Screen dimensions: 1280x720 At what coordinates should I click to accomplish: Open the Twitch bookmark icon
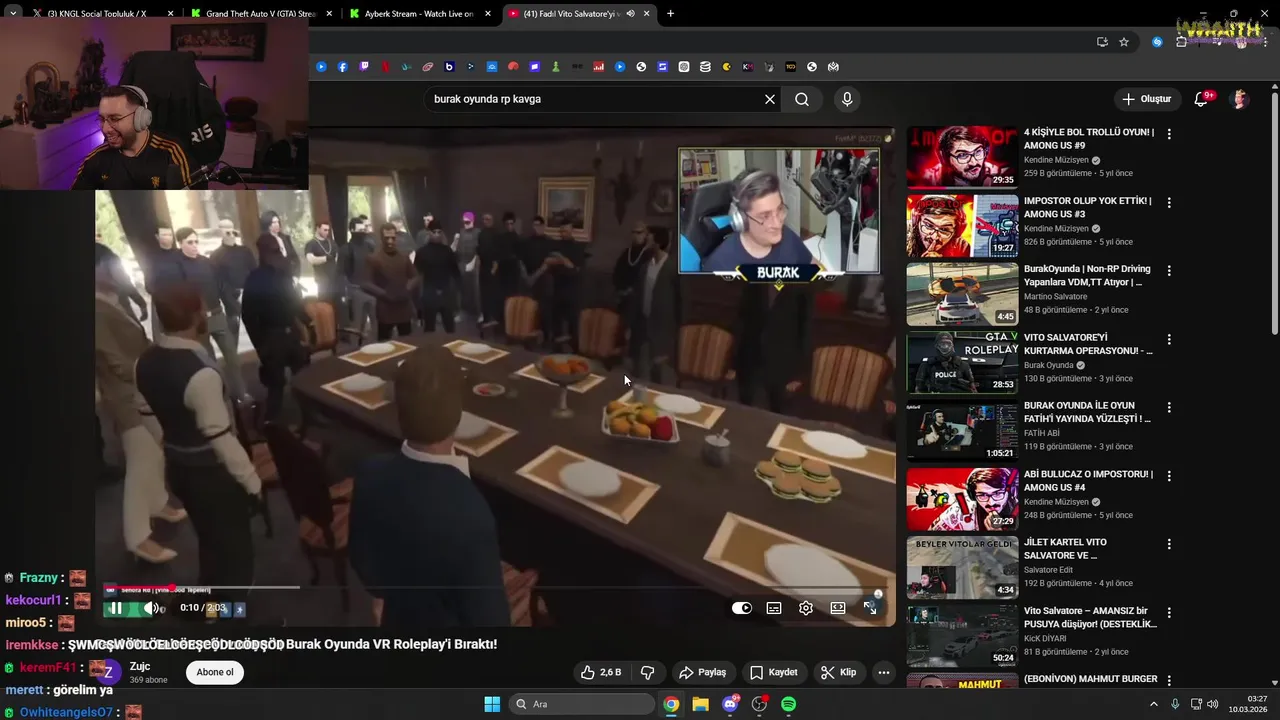click(x=364, y=67)
